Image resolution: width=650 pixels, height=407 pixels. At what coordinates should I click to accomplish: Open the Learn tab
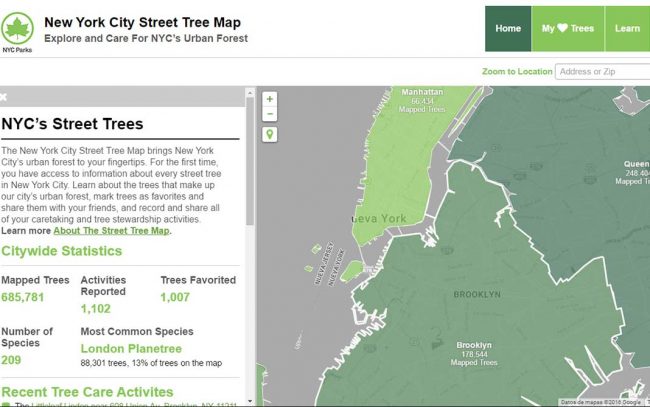(628, 29)
